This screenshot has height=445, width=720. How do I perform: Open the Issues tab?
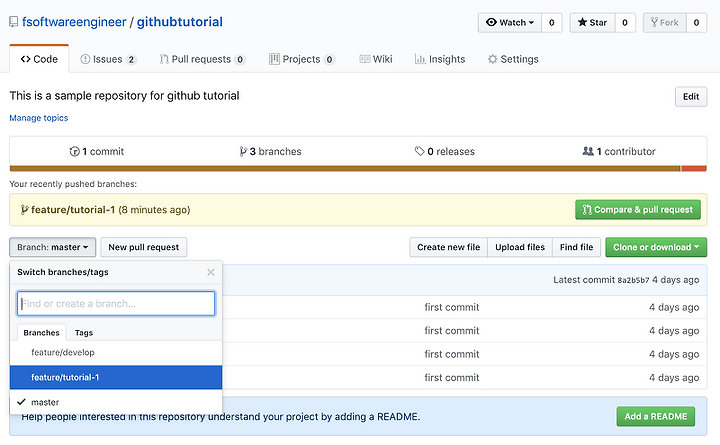(108, 59)
